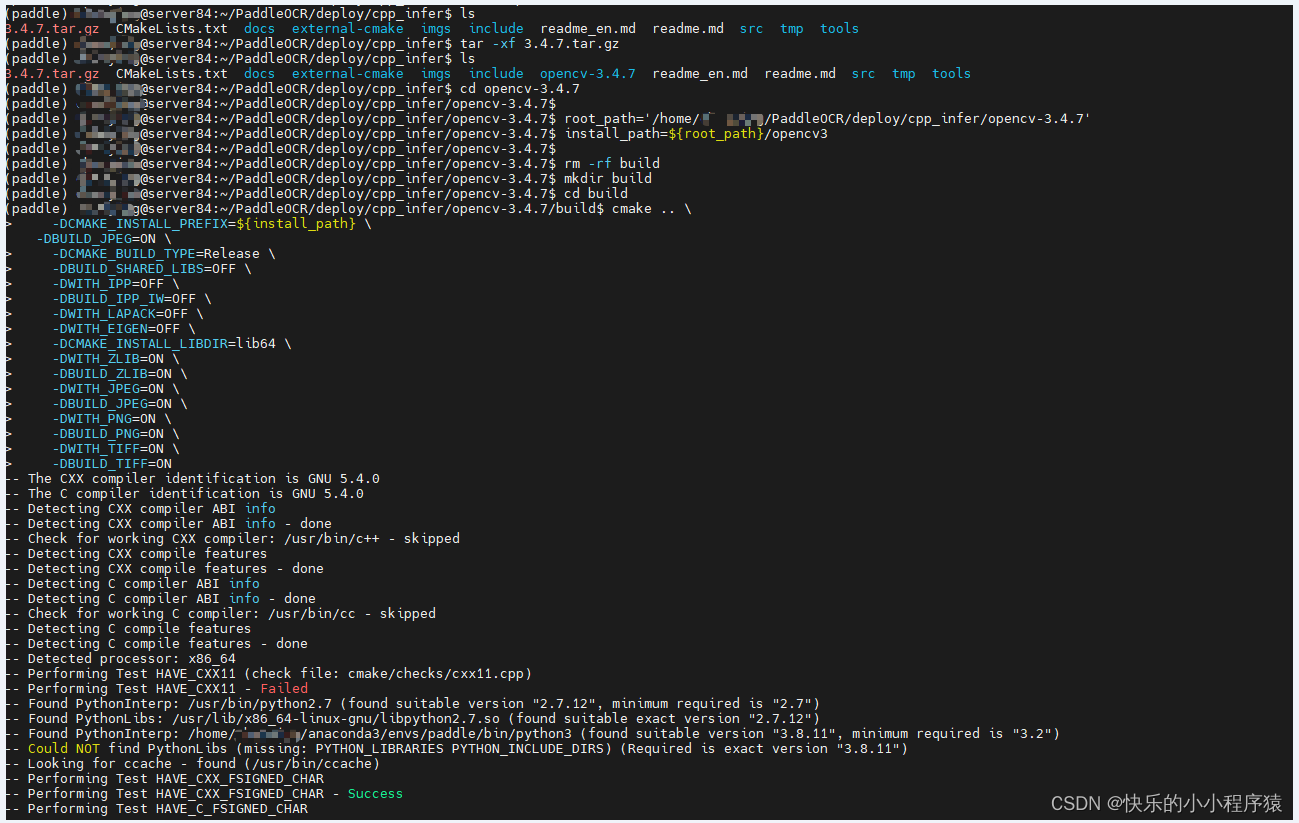Click '-DBUILD_TIFF=ON' option

pos(112,464)
